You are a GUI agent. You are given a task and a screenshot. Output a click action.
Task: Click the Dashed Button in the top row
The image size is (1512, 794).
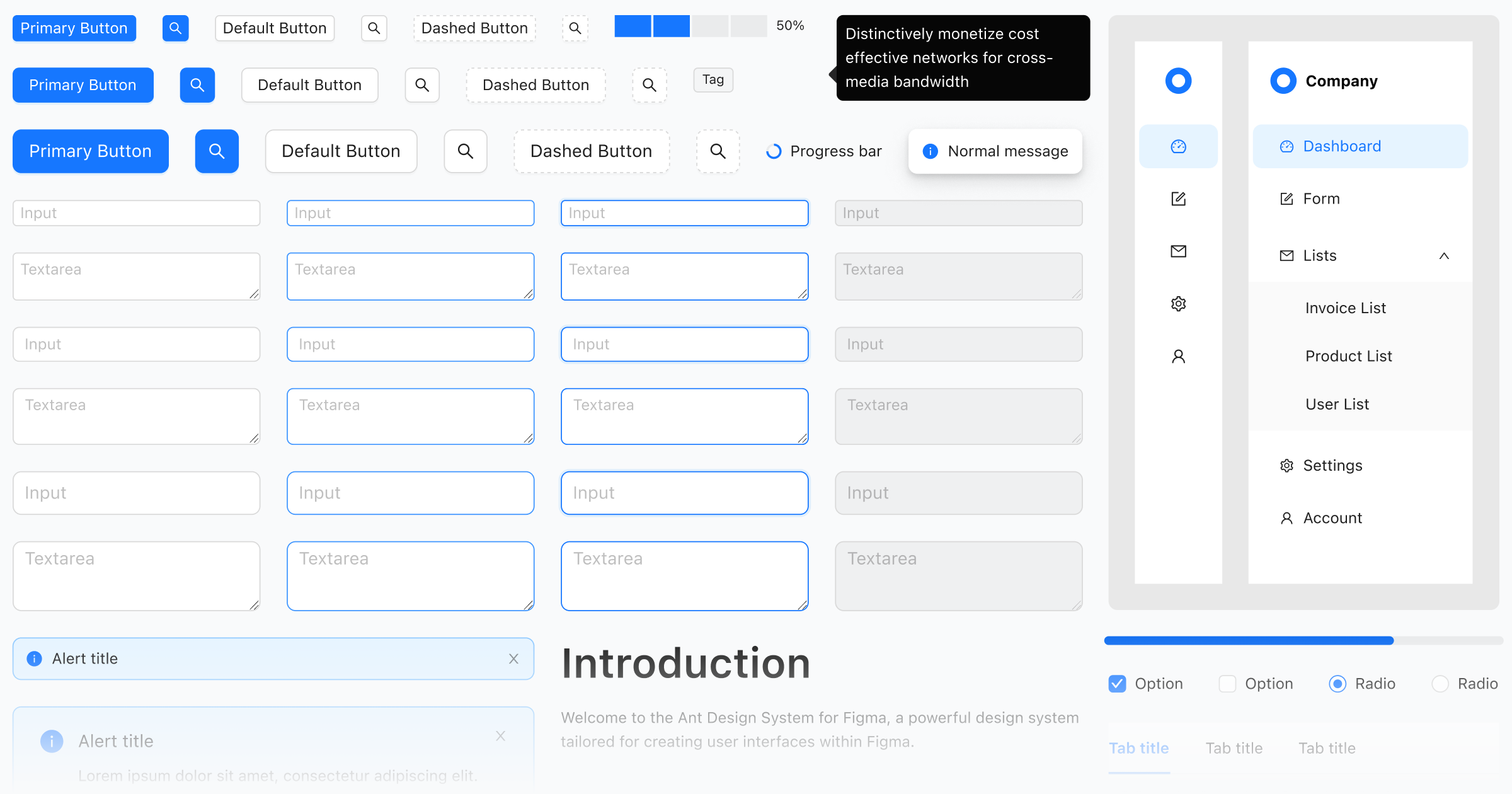474,28
